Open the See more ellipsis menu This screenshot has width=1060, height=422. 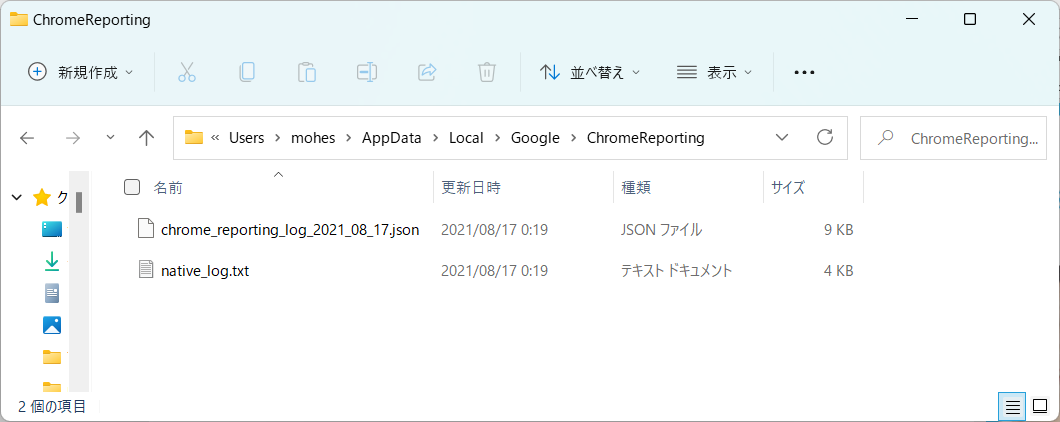tap(804, 72)
